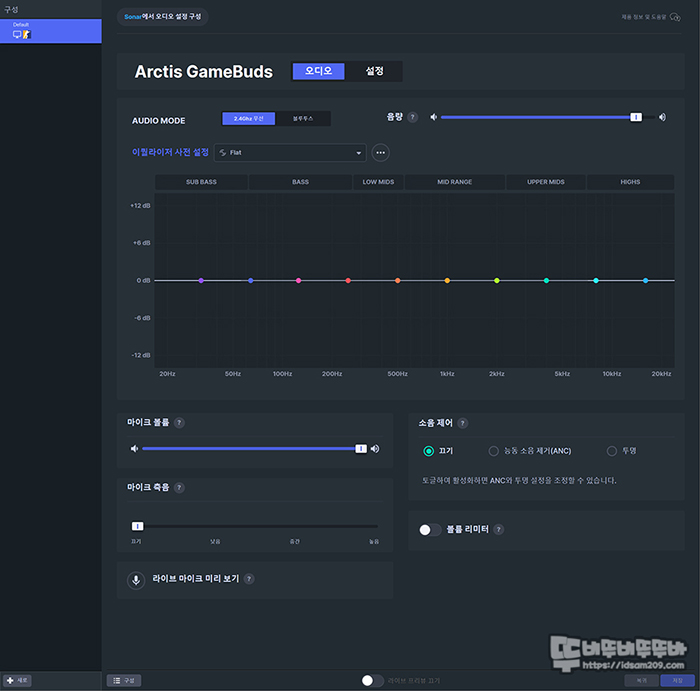Select the BASS band header
700x691 pixels.
(300, 182)
